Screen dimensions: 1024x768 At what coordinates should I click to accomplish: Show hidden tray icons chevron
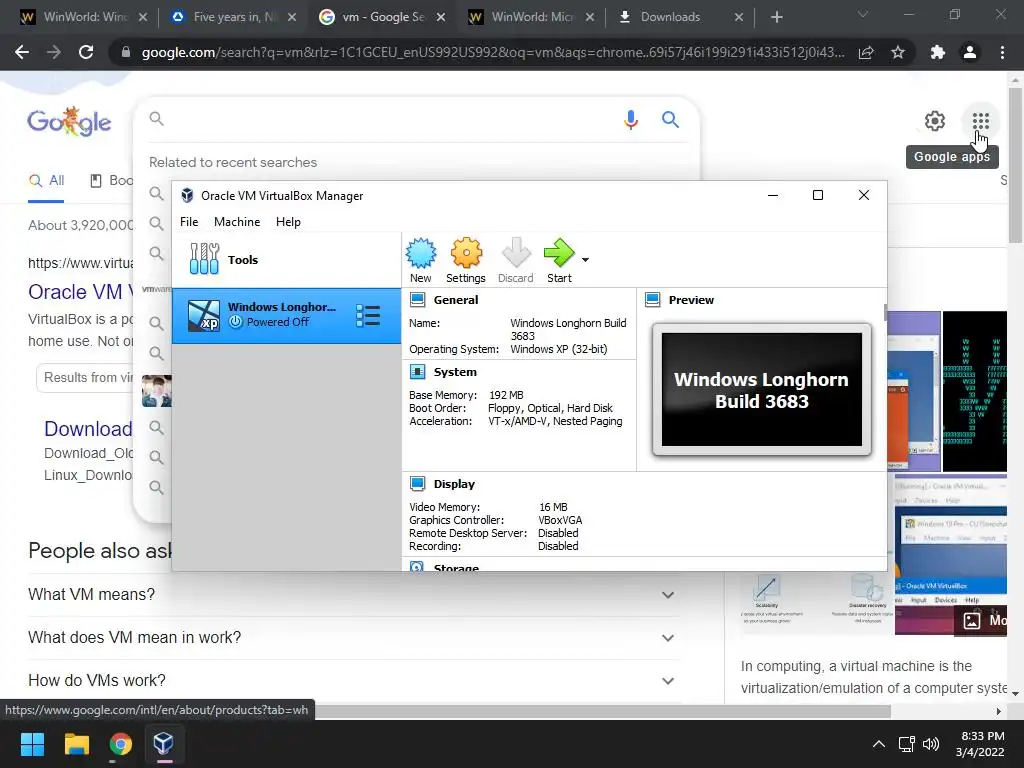pos(879,744)
